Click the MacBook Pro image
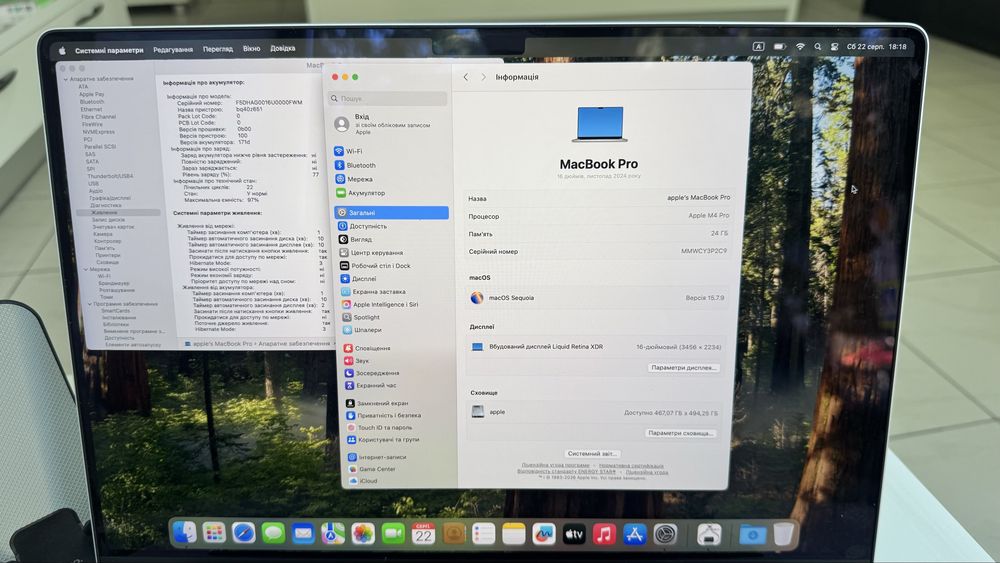This screenshot has height=563, width=1000. pos(599,124)
